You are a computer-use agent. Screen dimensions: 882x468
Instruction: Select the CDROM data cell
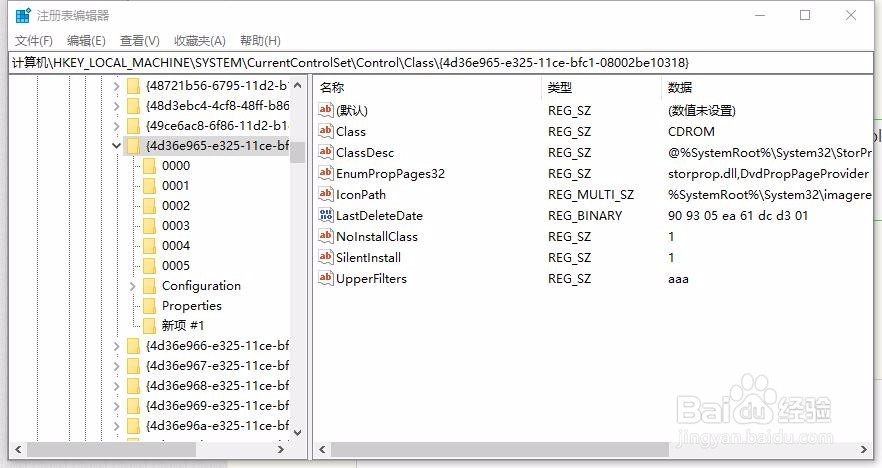coord(691,132)
